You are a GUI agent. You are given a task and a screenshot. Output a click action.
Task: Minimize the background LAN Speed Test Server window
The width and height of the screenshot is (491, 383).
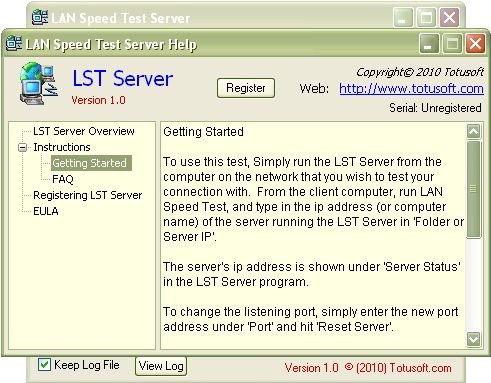point(403,17)
